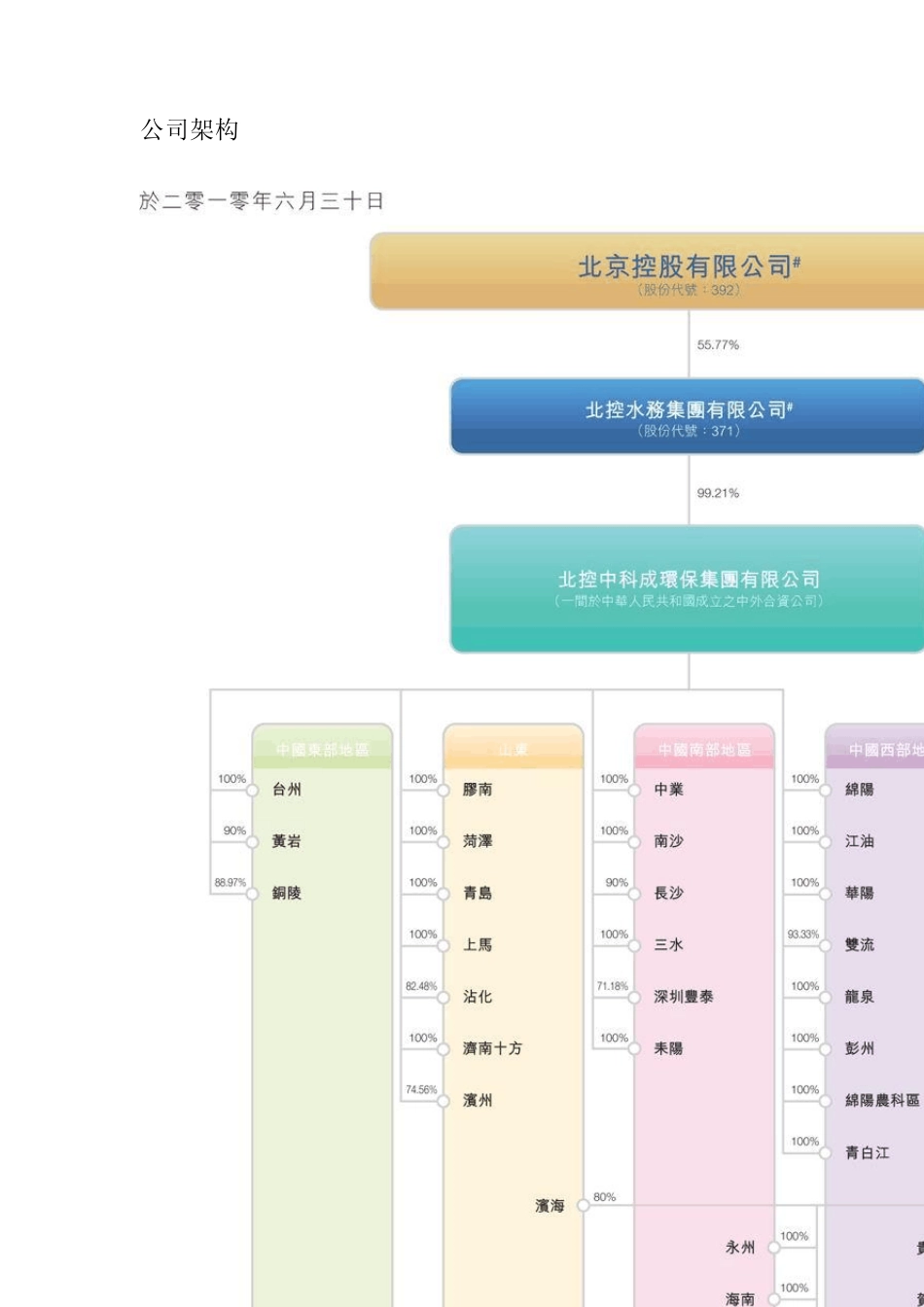
Task: Select the 深圳豐泰 entry
Action: [684, 997]
